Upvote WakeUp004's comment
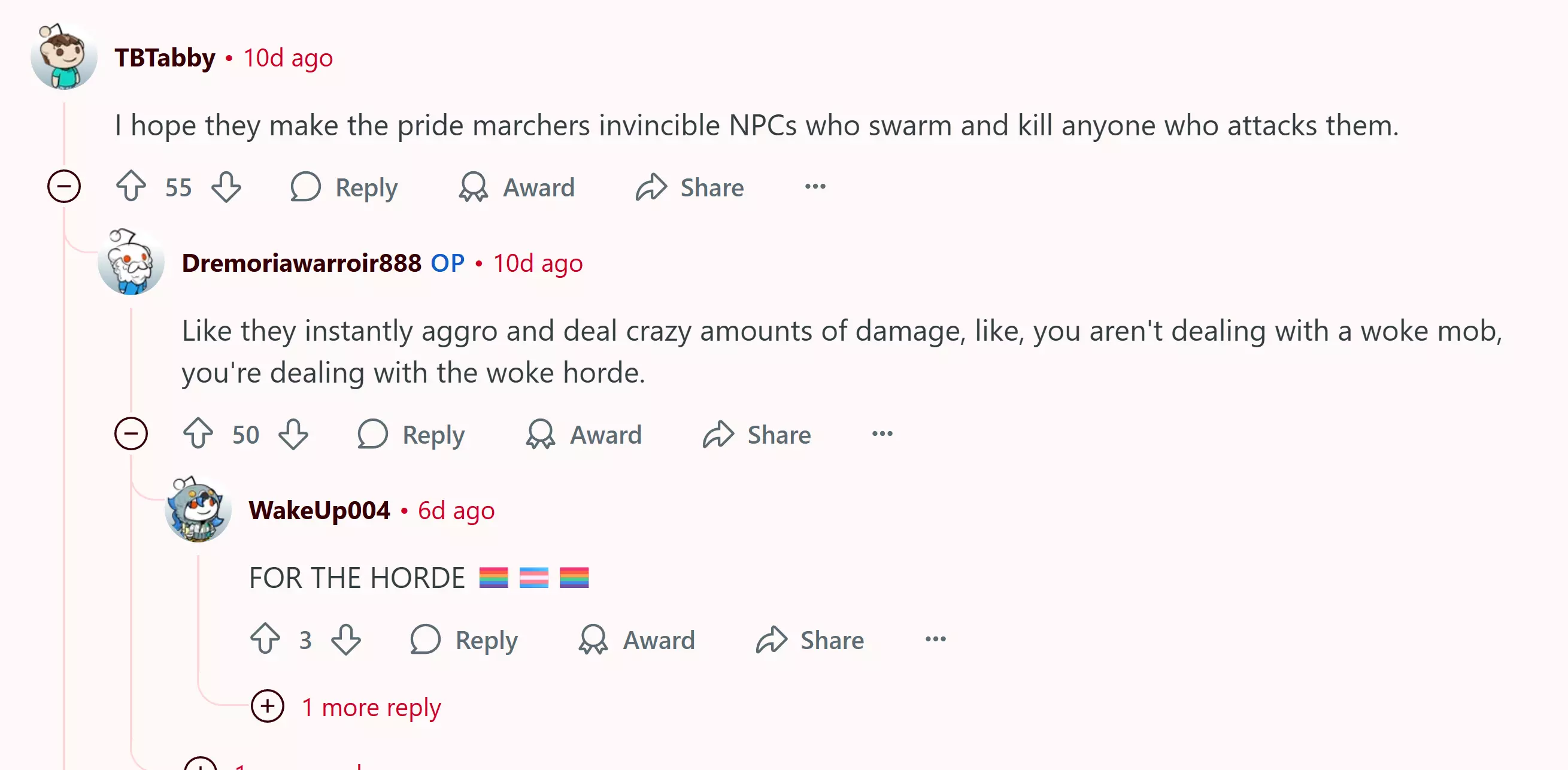This screenshot has height=770, width=1568. pyautogui.click(x=265, y=639)
